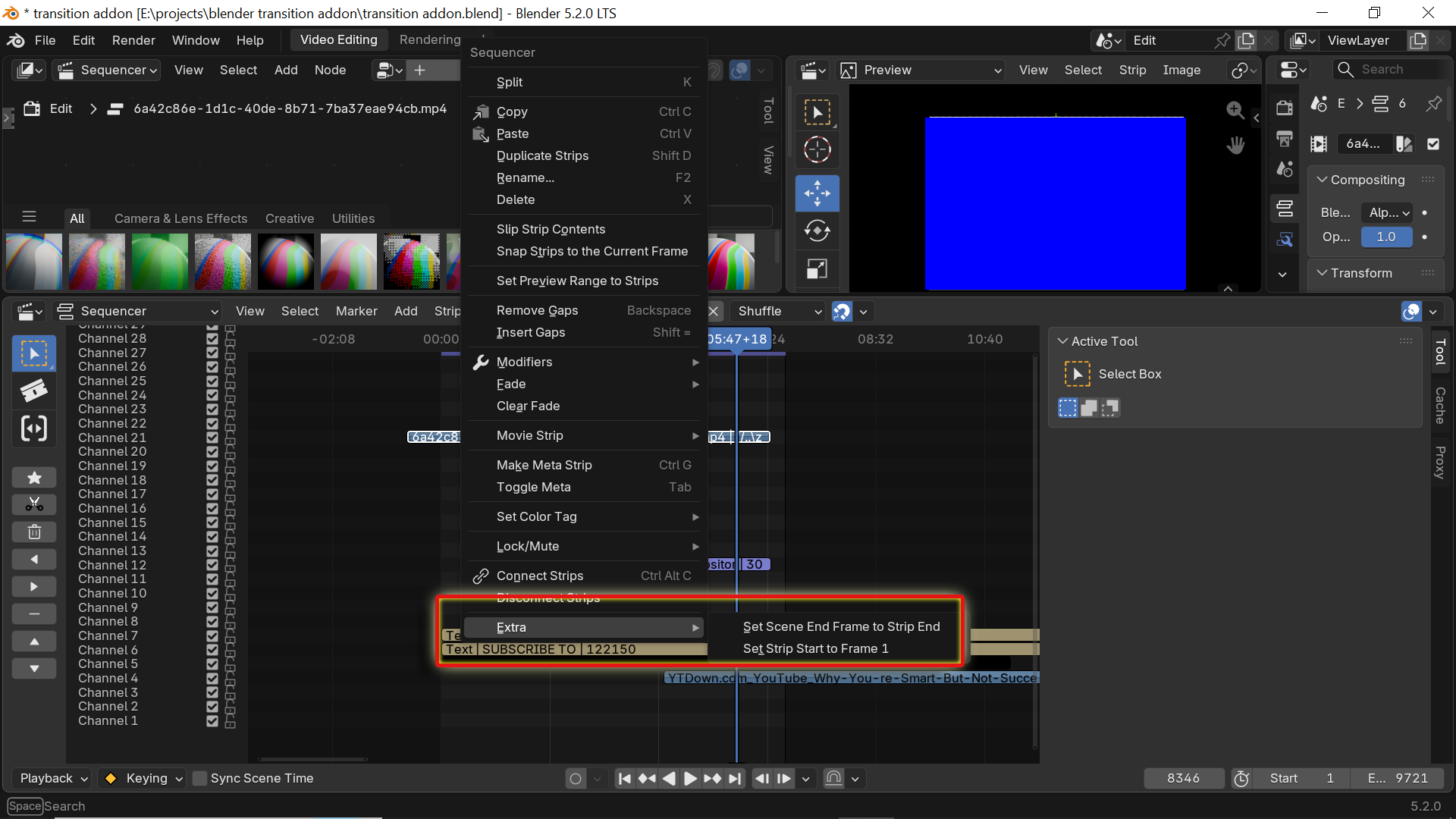This screenshot has height=819, width=1456.
Task: Toggle mute checkbox for Channel 21
Action: [x=212, y=438]
